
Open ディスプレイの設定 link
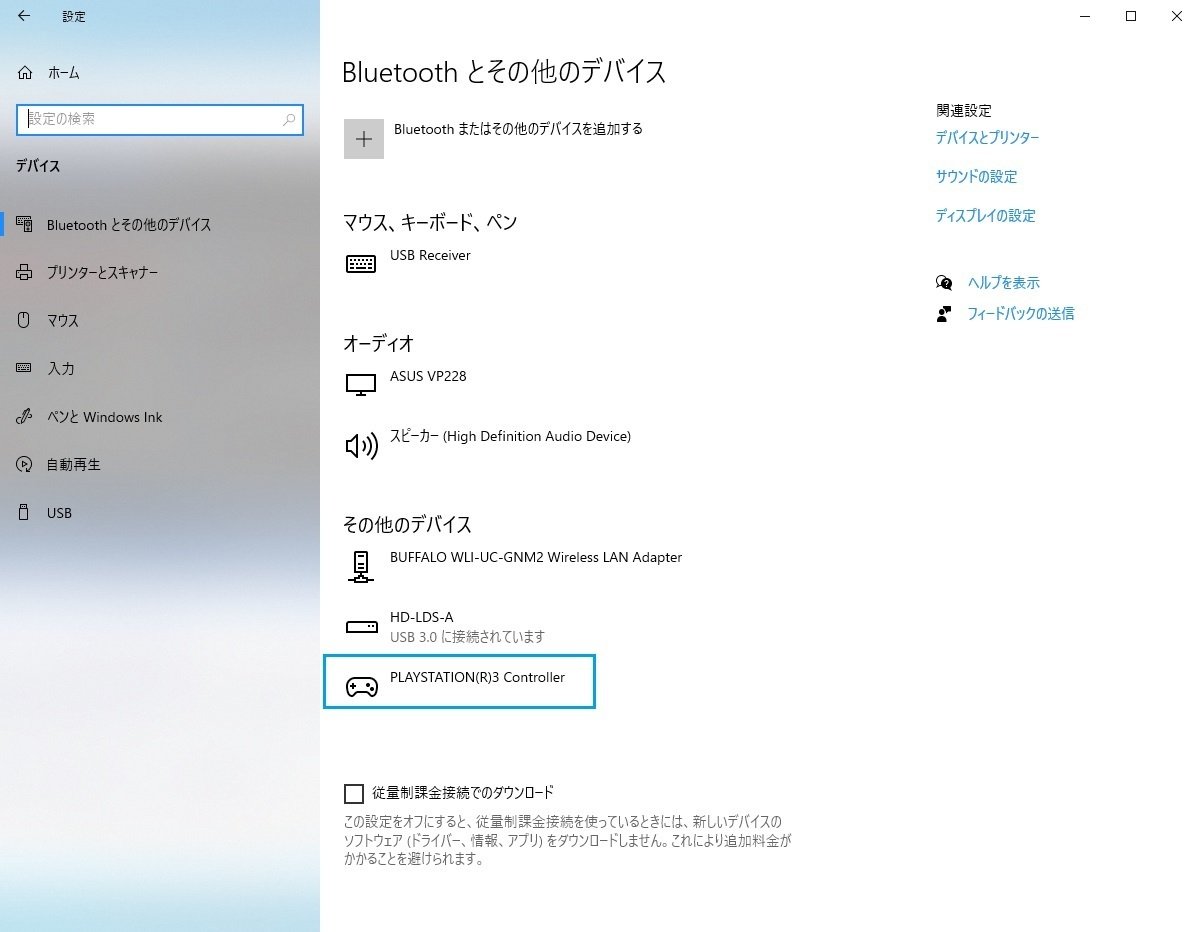tap(986, 216)
